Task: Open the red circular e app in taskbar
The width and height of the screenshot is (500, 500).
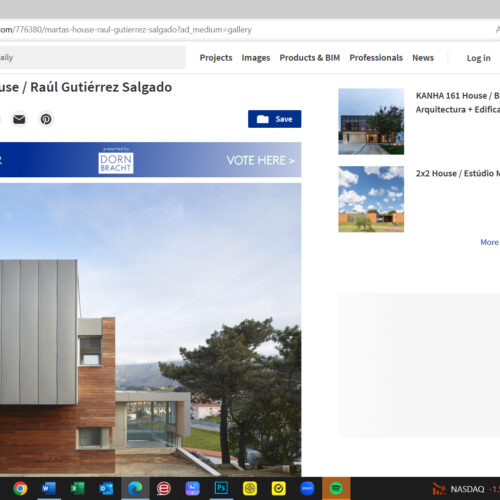Action: tap(164, 489)
